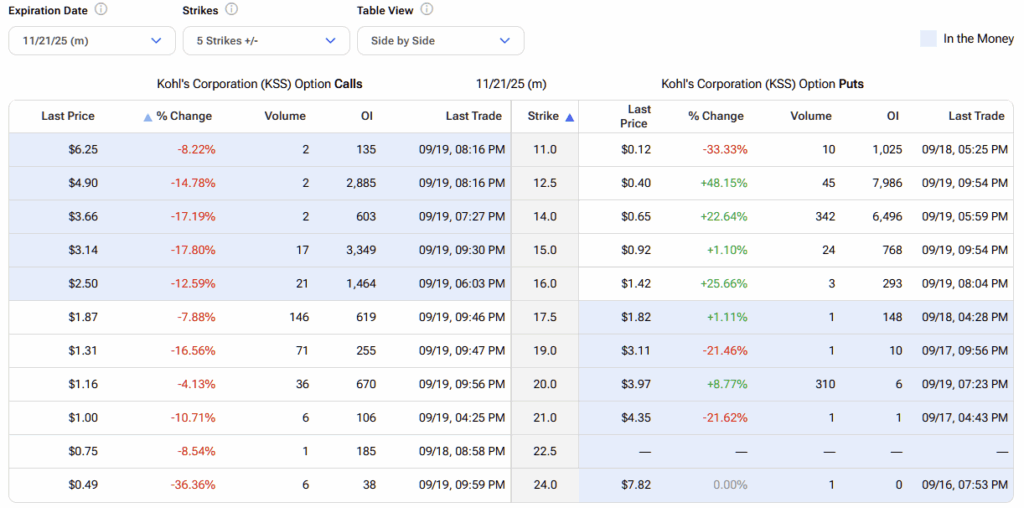Sort calls by Last Trade header
This screenshot has height=508, width=1024.
(x=473, y=116)
